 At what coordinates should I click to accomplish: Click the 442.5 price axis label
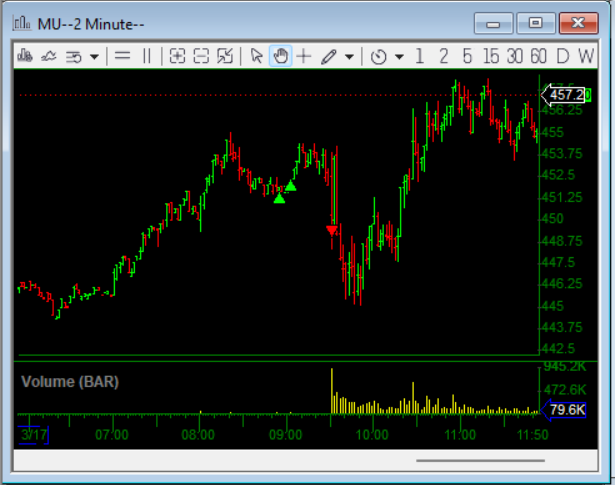558,349
